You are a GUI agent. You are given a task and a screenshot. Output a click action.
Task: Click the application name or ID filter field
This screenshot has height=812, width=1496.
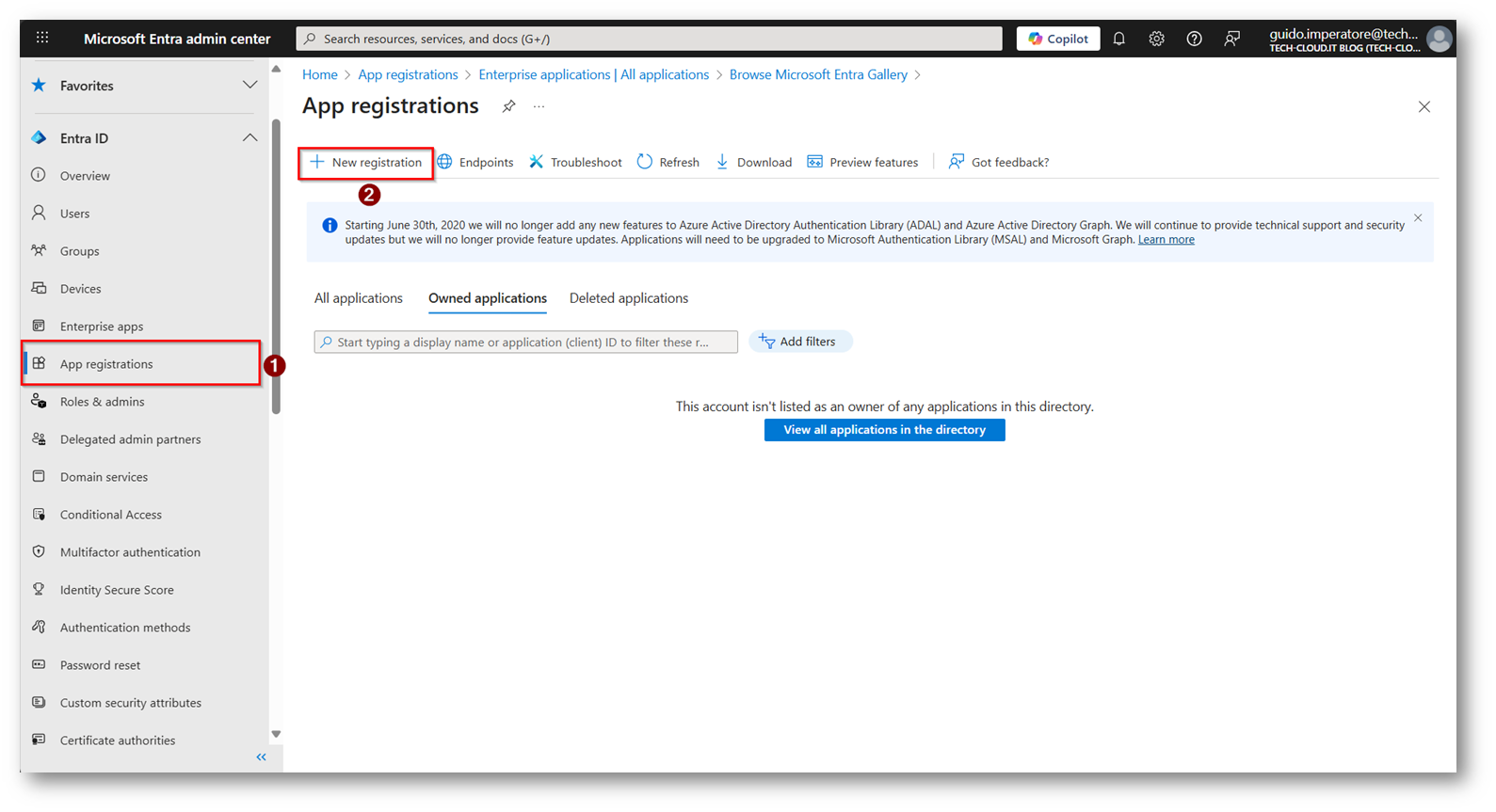(x=526, y=342)
